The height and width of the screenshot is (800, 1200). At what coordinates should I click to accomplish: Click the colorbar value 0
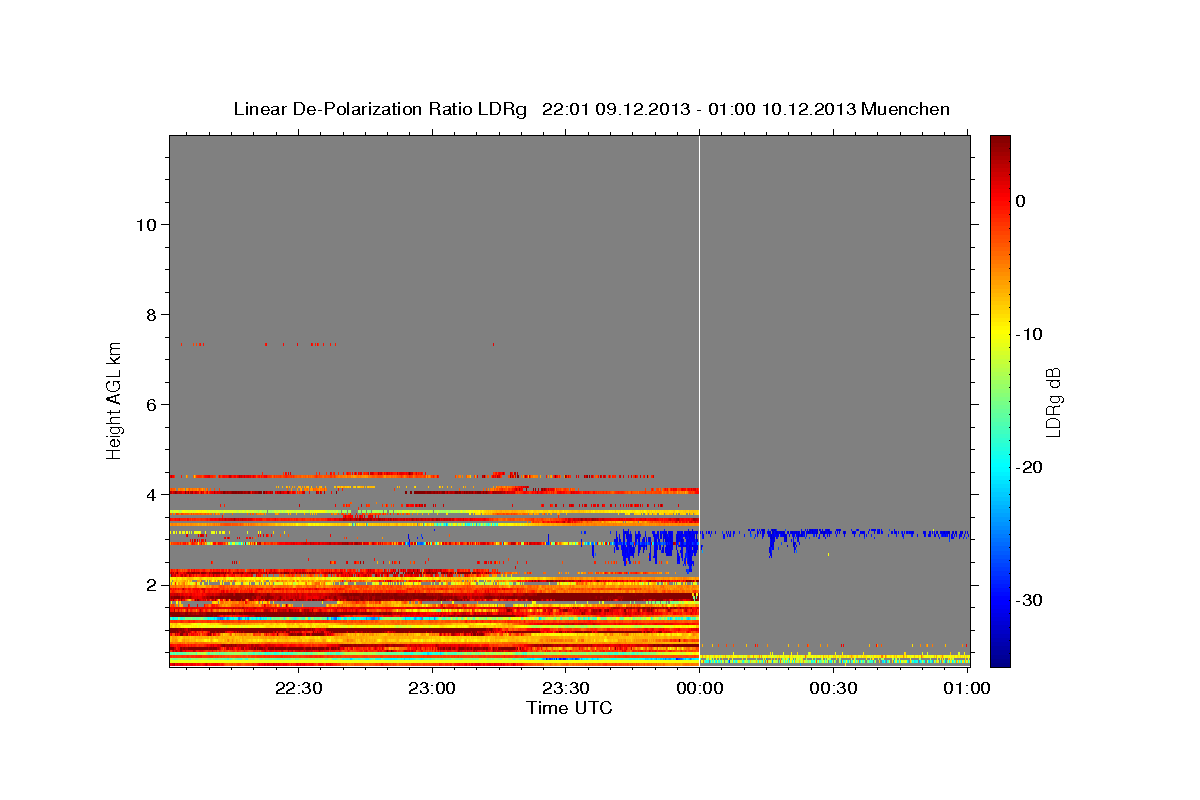[1020, 201]
